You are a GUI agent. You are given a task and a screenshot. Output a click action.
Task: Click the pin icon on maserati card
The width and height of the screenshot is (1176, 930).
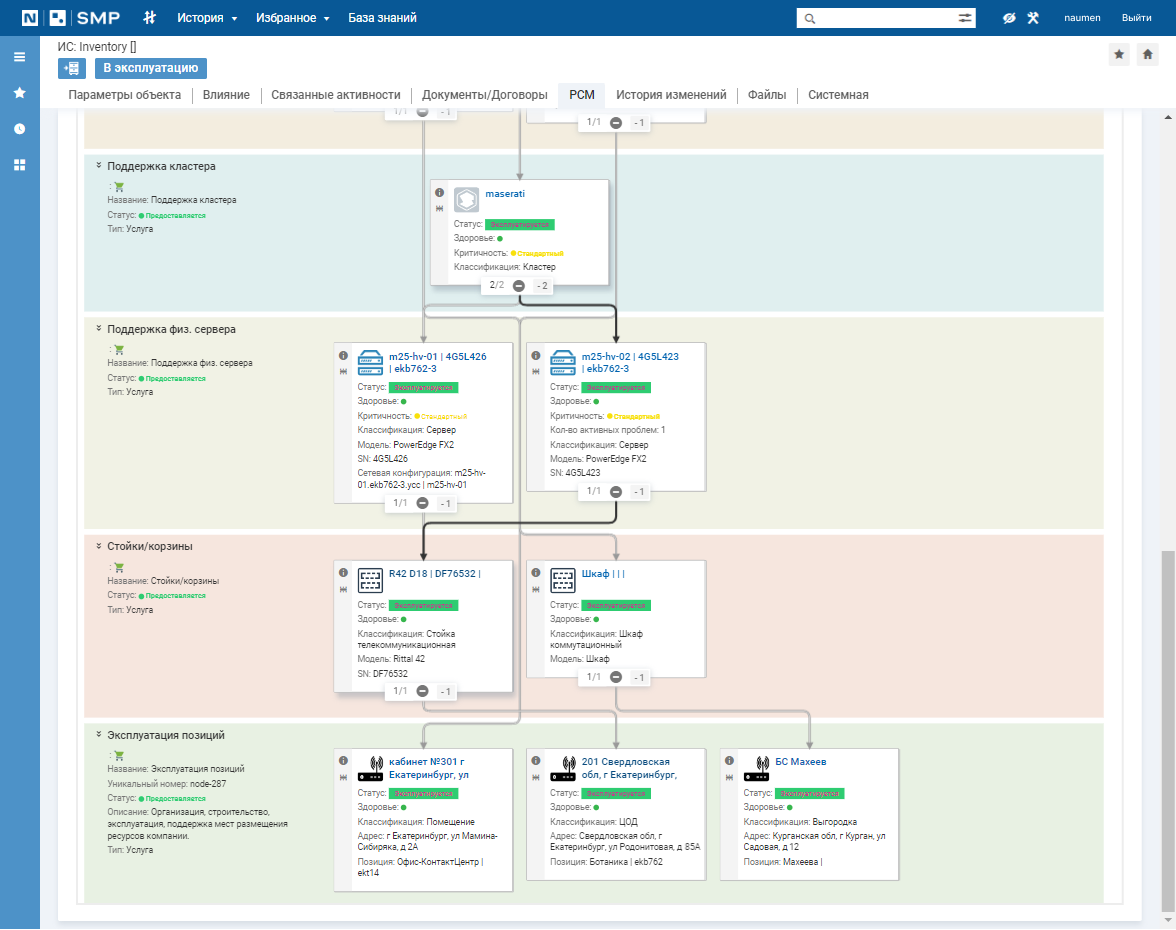[x=440, y=208]
